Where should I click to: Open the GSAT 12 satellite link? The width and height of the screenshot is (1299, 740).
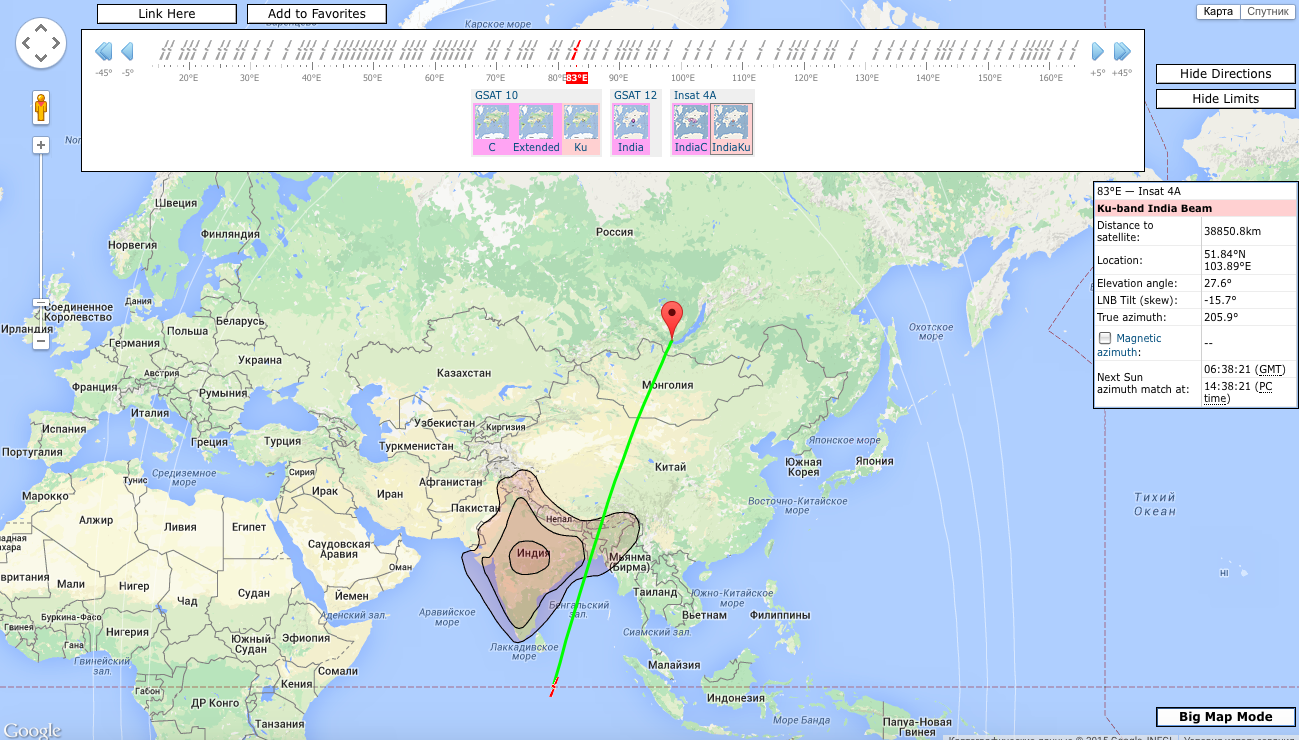tap(636, 95)
